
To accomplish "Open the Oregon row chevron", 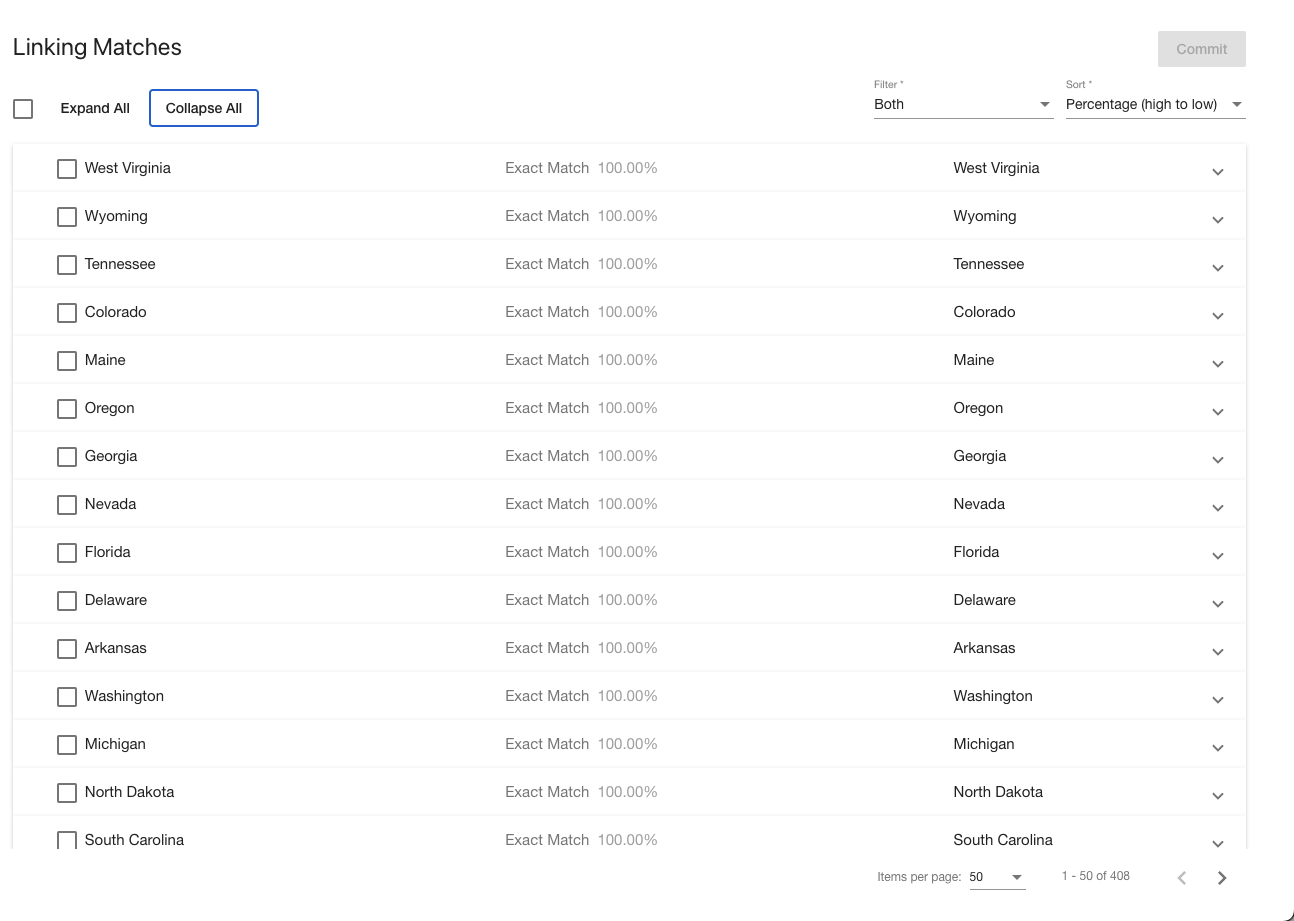I will tap(1217, 411).
